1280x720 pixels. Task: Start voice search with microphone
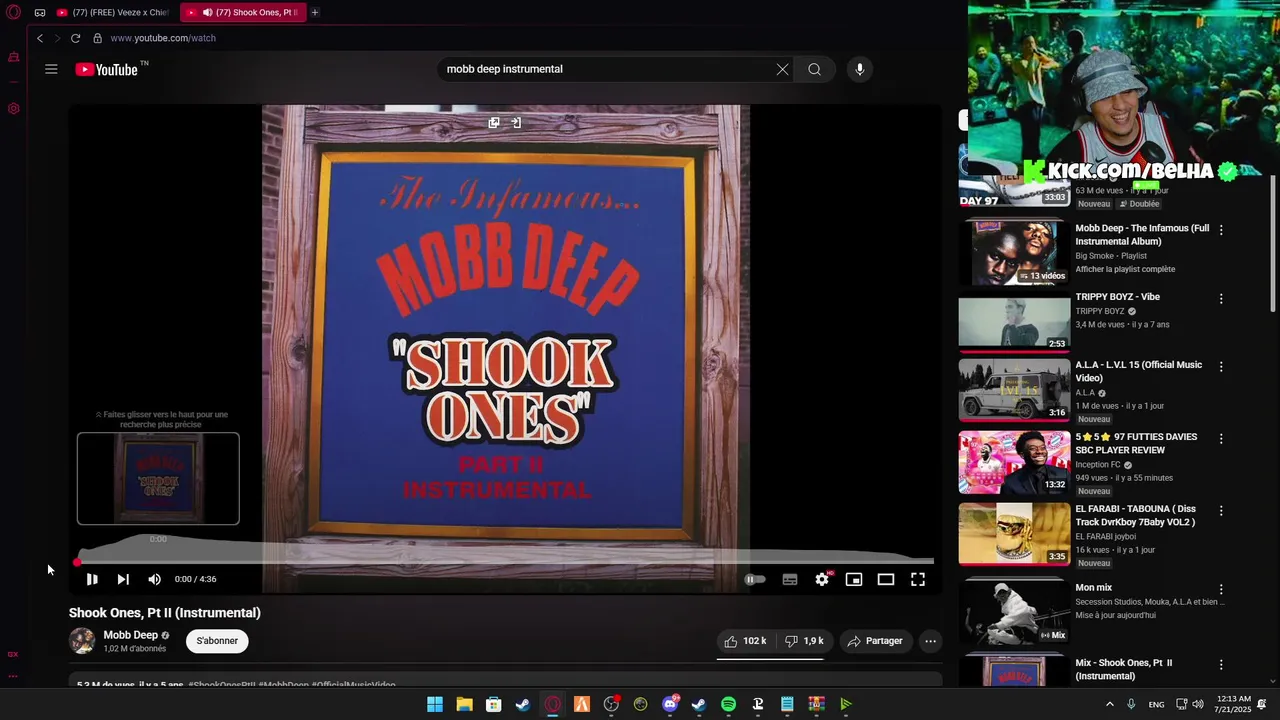click(859, 69)
